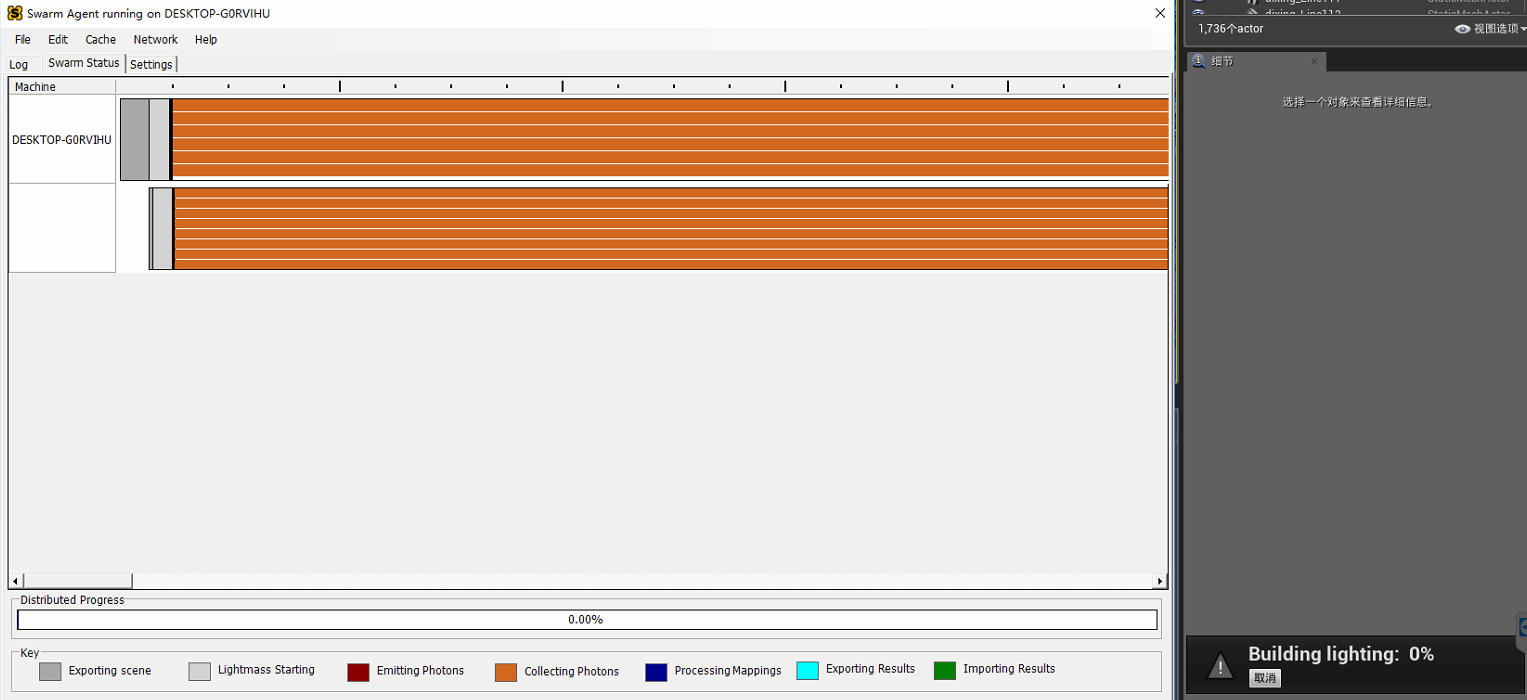
Task: Click the orange Collecting Photons bar in the first row
Action: [x=670, y=139]
